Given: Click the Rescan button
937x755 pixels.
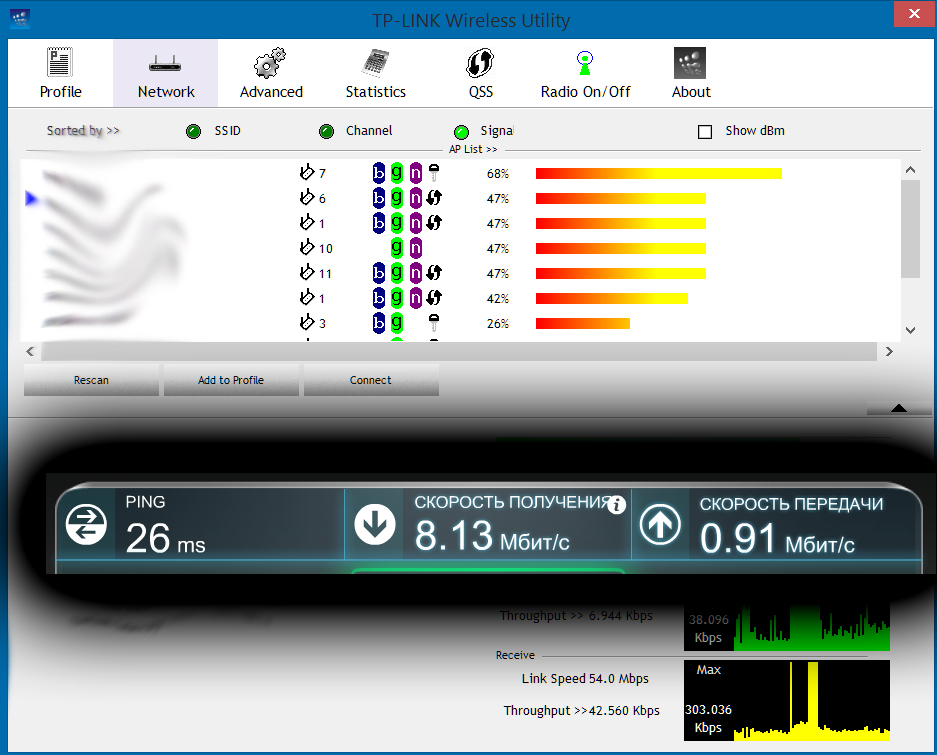Looking at the screenshot, I should pyautogui.click(x=91, y=380).
